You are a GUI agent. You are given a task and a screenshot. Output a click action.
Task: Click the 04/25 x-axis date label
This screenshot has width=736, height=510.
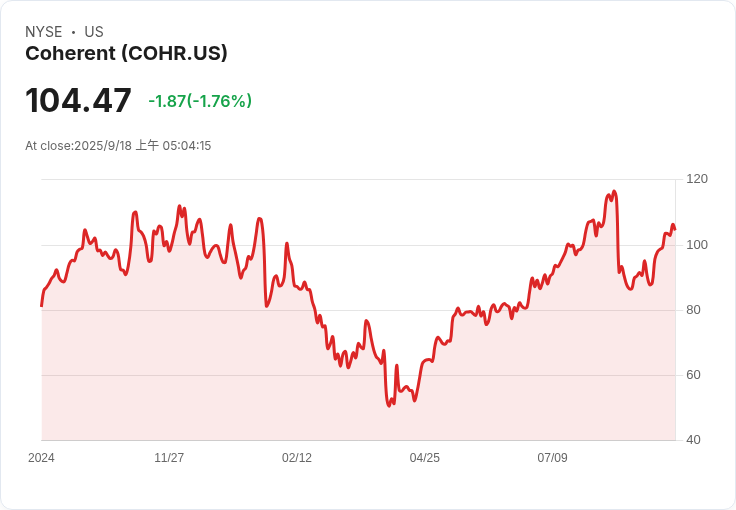click(x=425, y=458)
